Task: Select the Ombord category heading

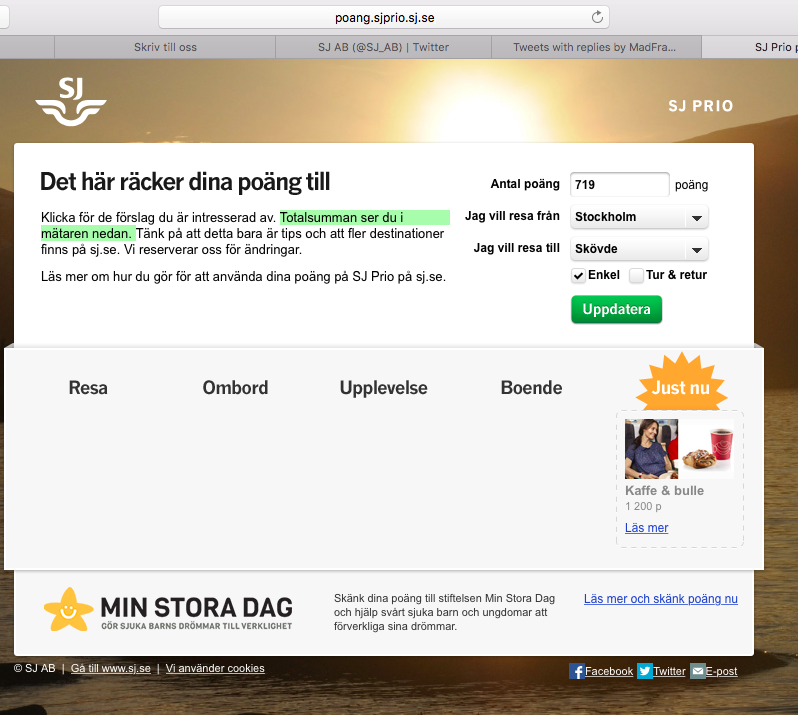Action: click(x=235, y=388)
